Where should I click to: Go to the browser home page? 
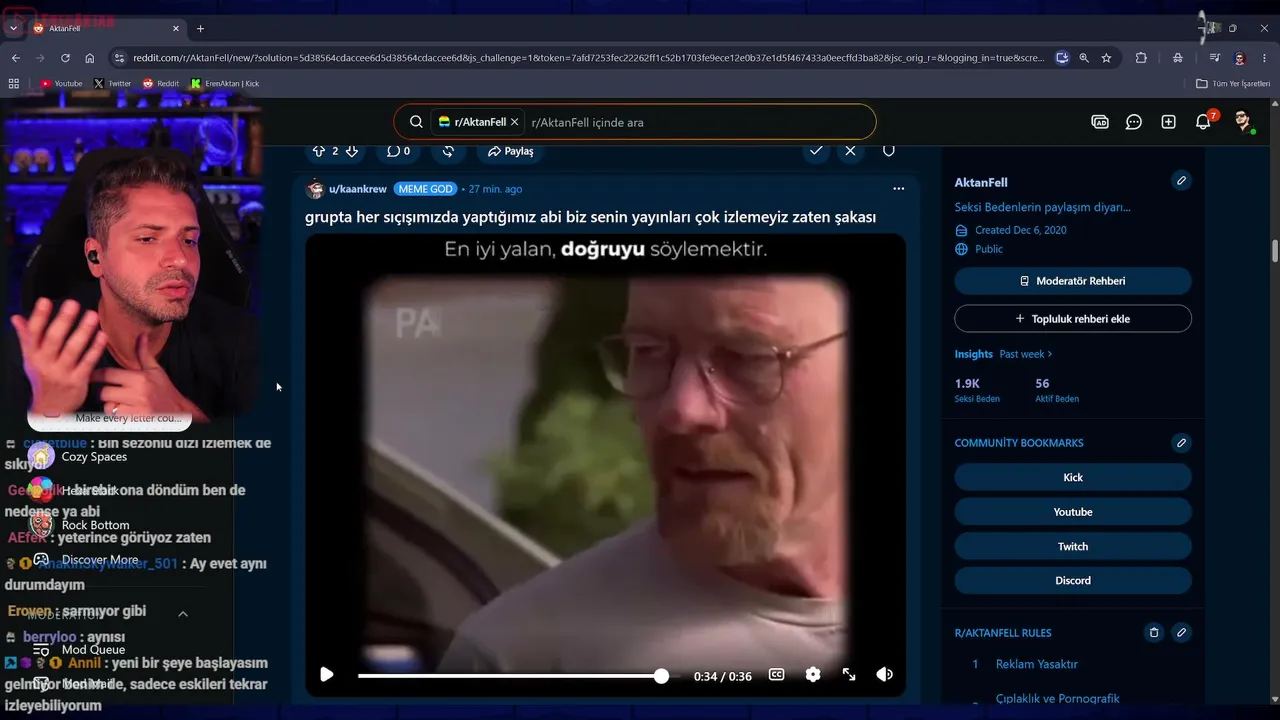90,58
